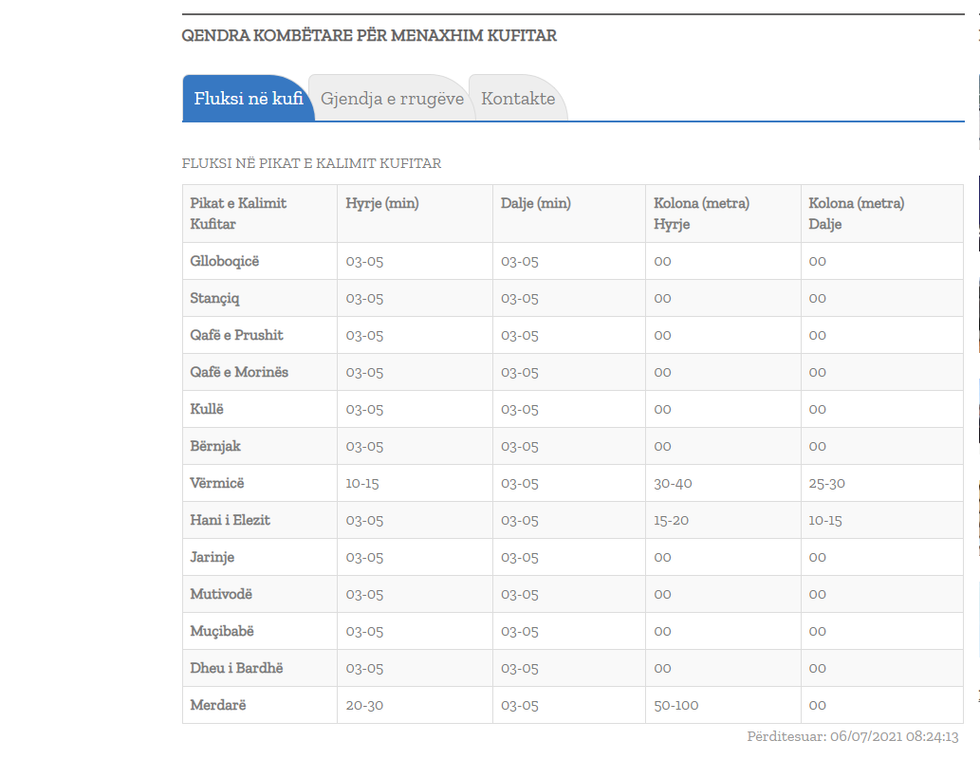The width and height of the screenshot is (980, 760).
Task: Click the Kolona (metra) Hyrje header
Action: (x=701, y=213)
